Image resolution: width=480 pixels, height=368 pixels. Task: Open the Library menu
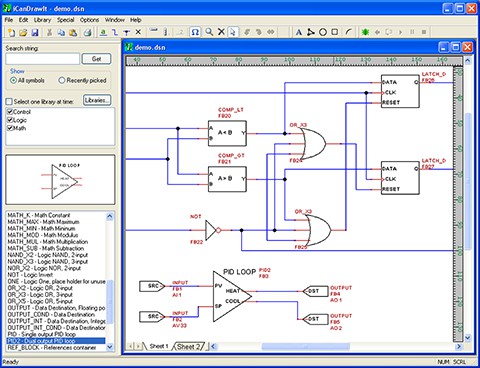[42, 20]
